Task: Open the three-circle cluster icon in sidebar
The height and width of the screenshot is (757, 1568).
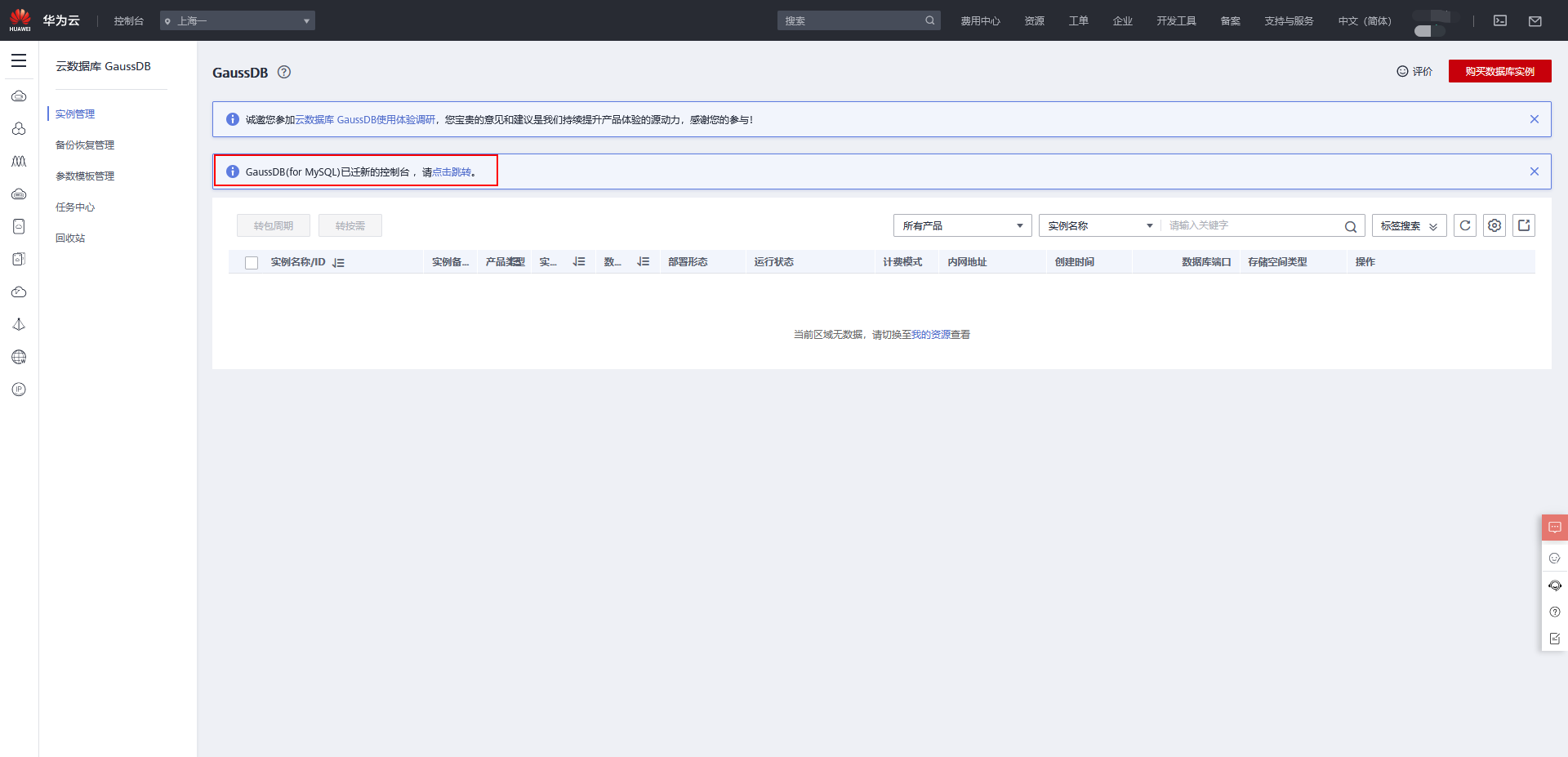Action: (19, 129)
